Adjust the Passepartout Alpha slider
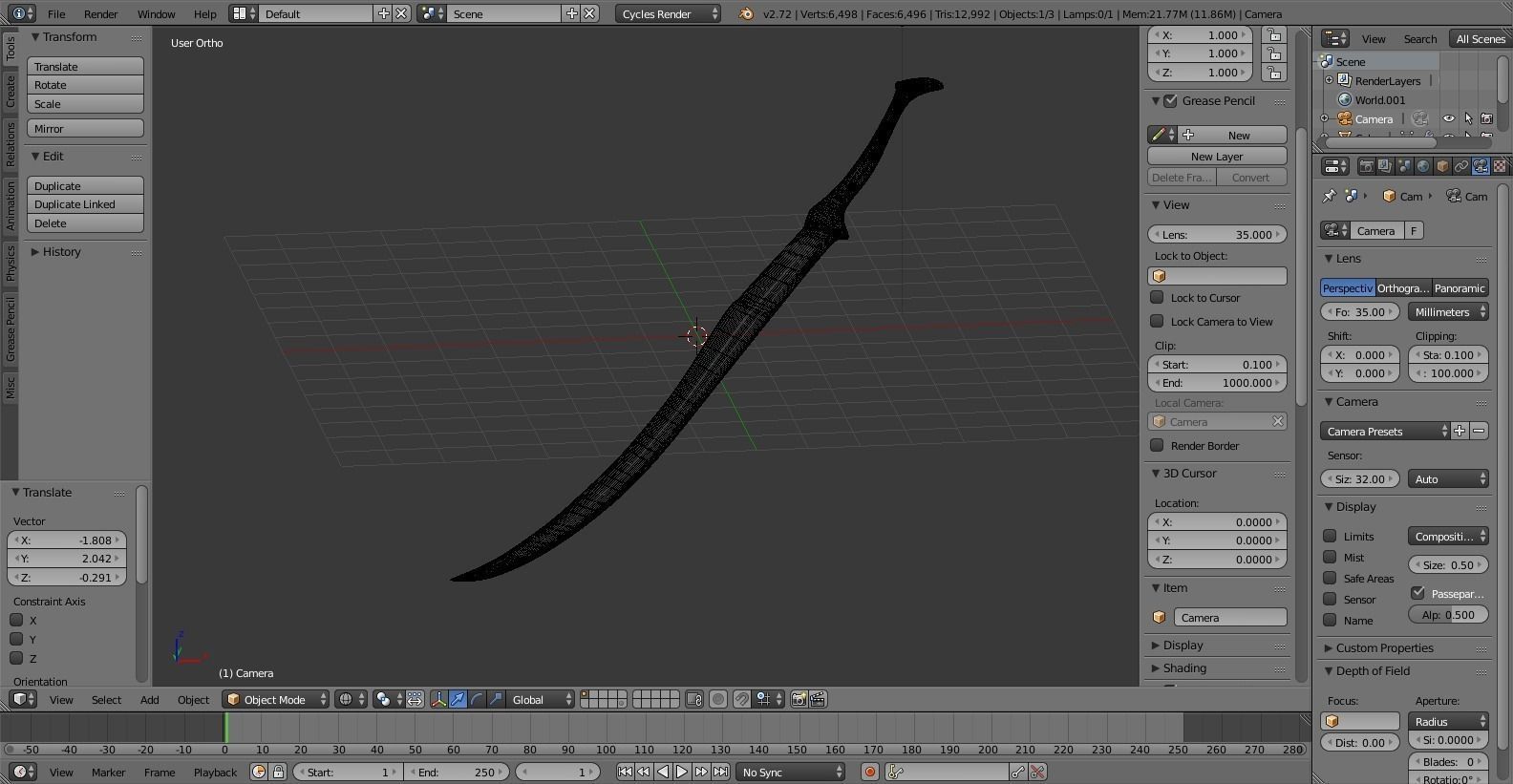The image size is (1513, 784). [x=1448, y=614]
